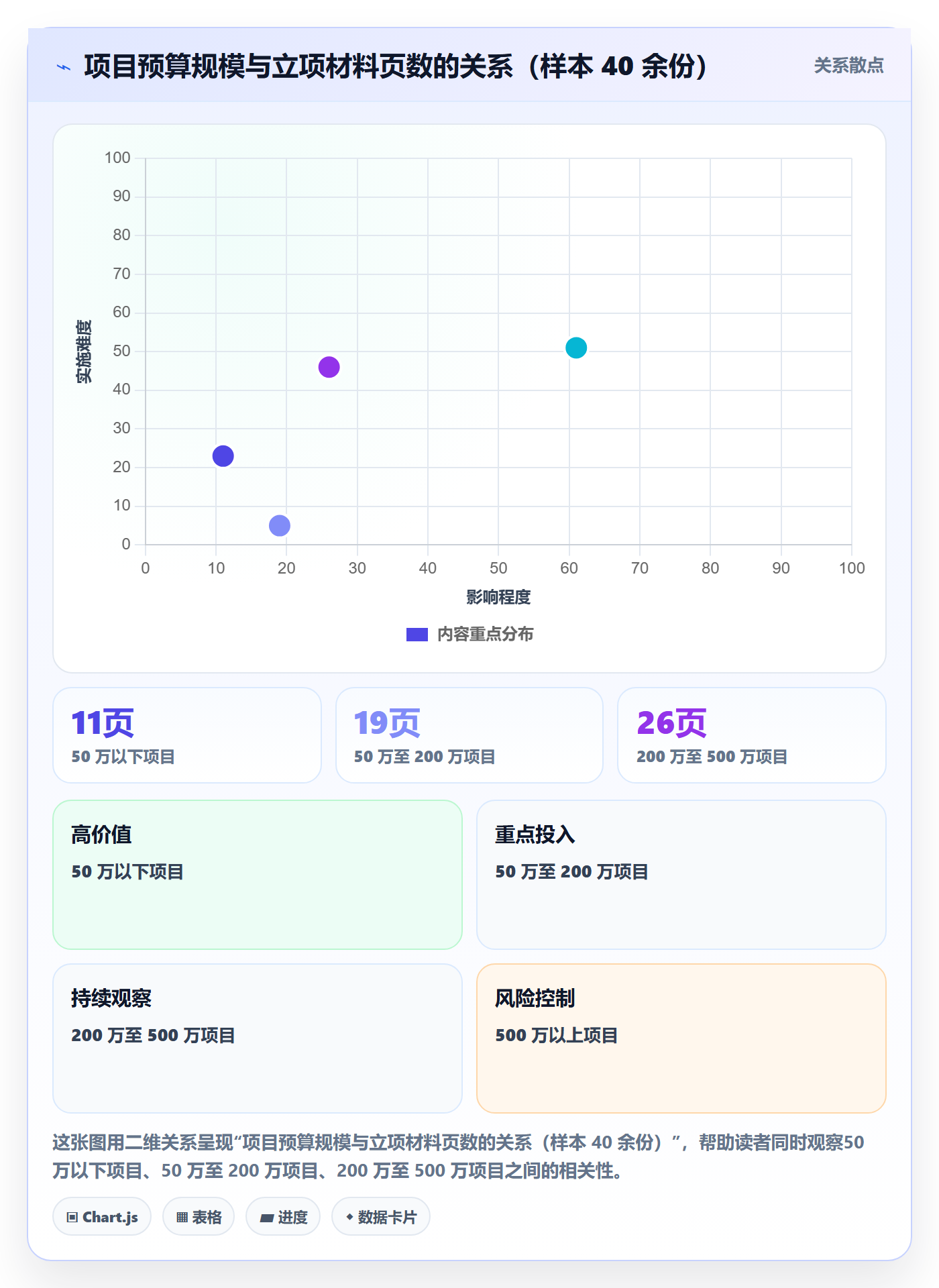Viewport: 939px width, 1288px height.
Task: Select the light blue scatter point near 19
Action: point(280,525)
